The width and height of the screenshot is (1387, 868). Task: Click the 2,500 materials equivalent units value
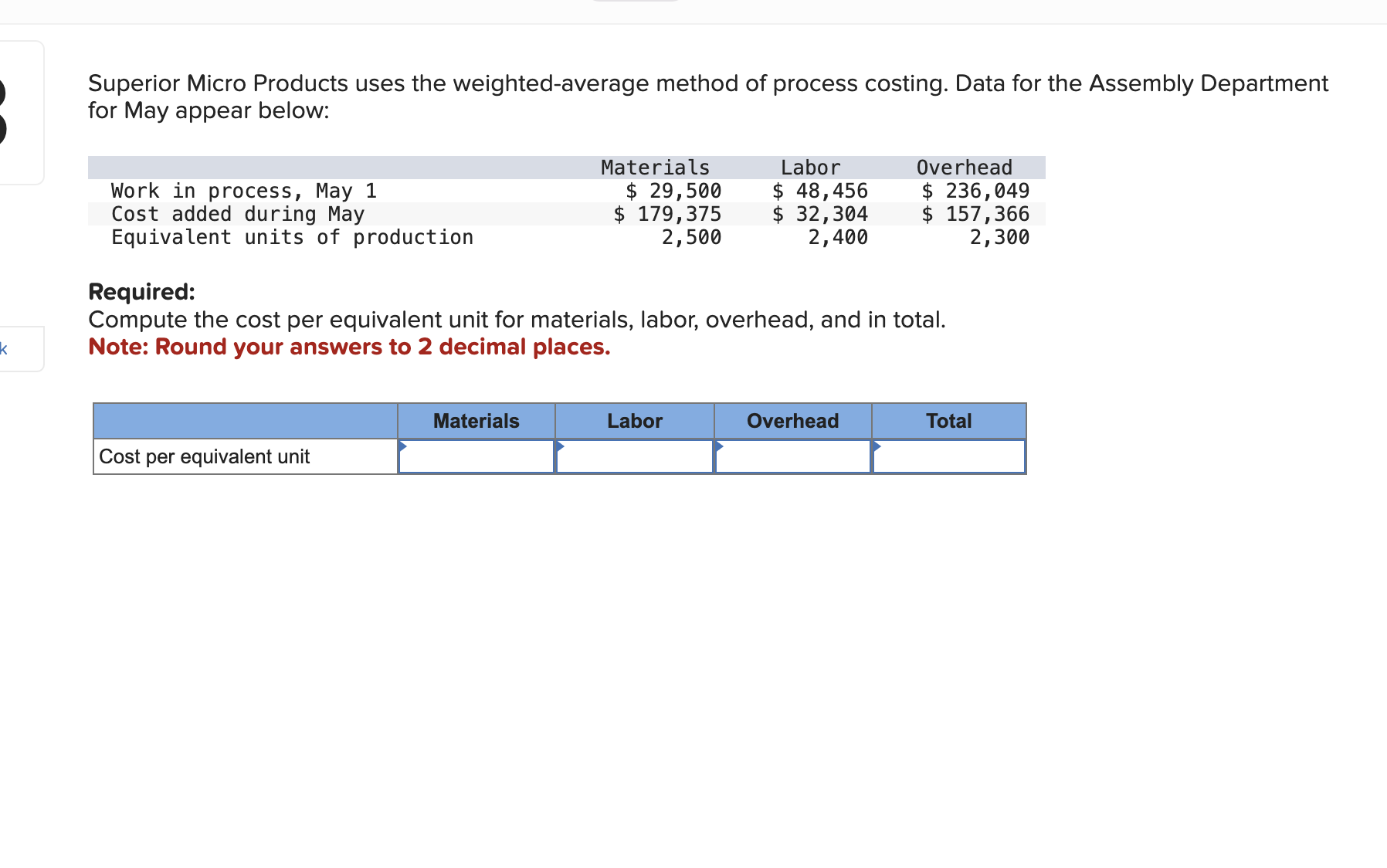click(691, 237)
